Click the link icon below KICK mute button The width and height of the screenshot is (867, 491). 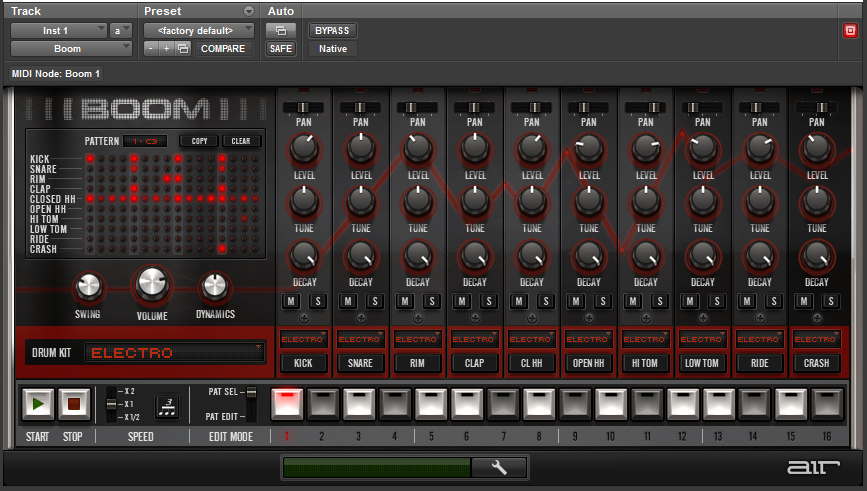coord(304,318)
